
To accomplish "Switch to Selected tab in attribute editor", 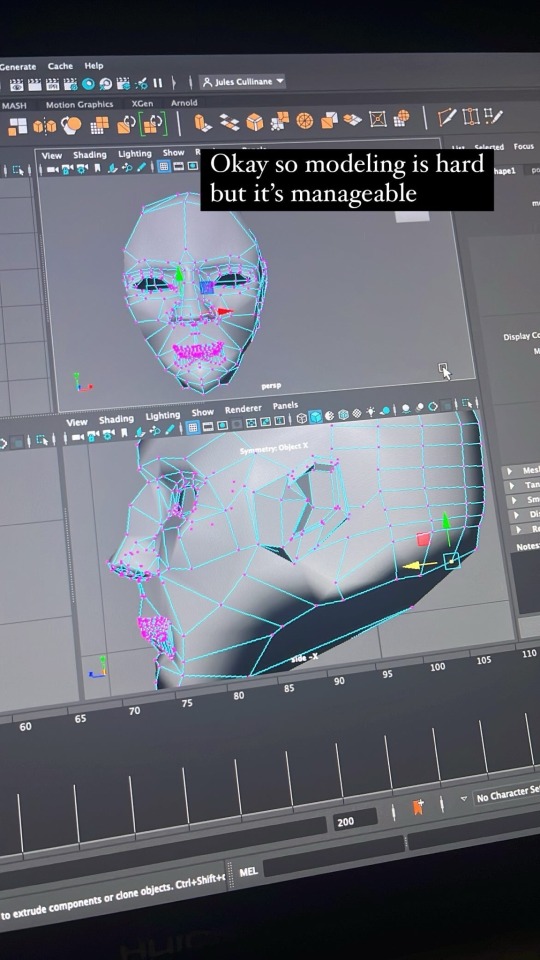I will click(x=489, y=147).
